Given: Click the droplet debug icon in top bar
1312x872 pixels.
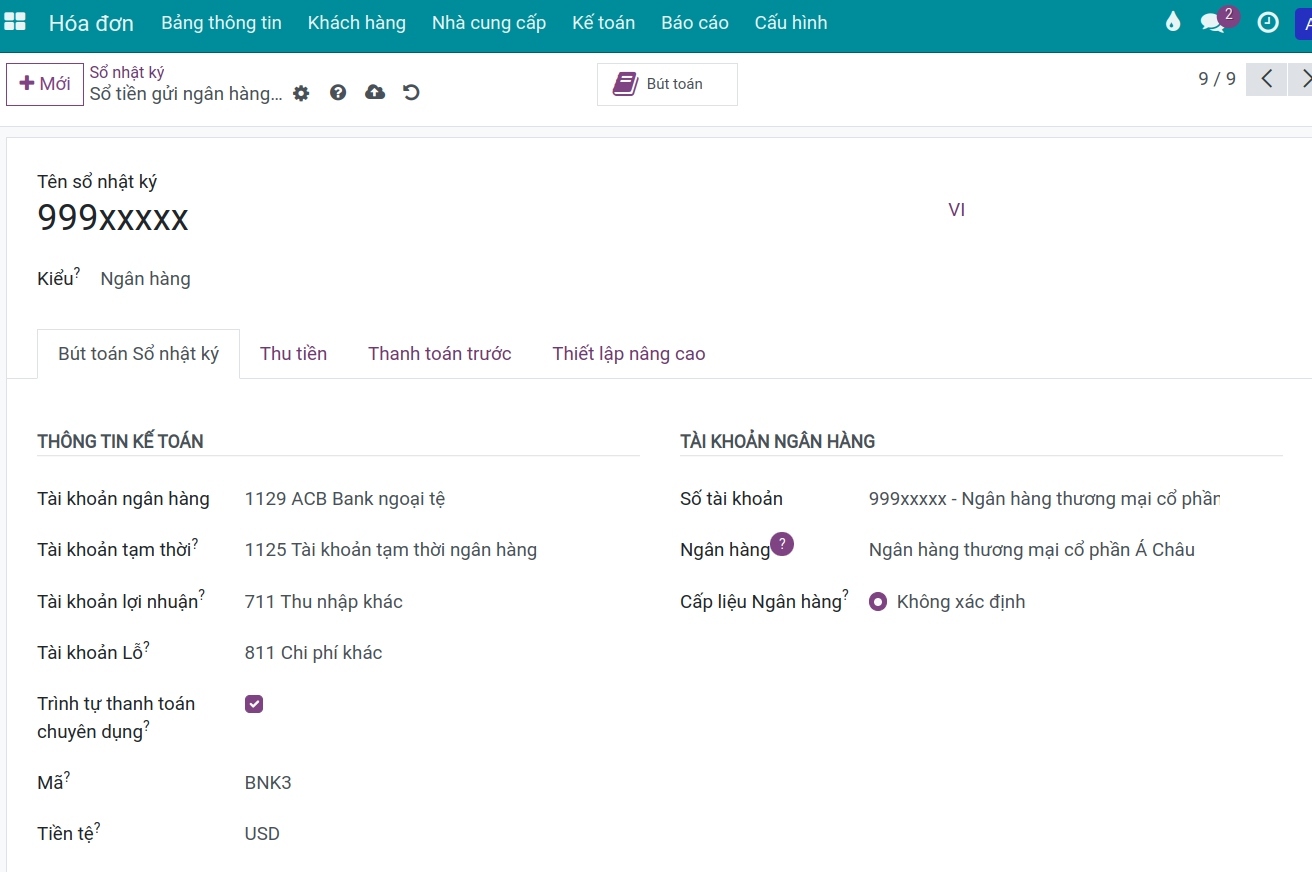Looking at the screenshot, I should [1173, 22].
